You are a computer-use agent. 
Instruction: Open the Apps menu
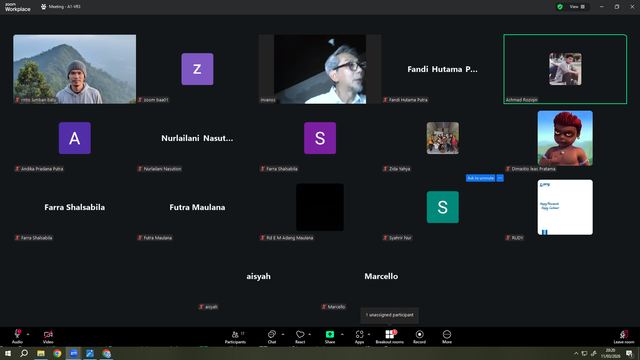coord(359,336)
